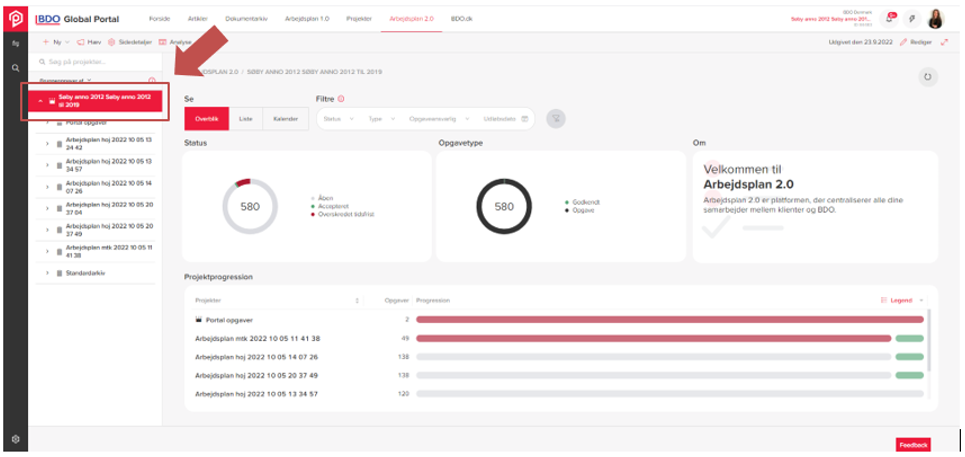The height and width of the screenshot is (457, 965).
Task: Open the Status filter dropdown
Action: 338,119
